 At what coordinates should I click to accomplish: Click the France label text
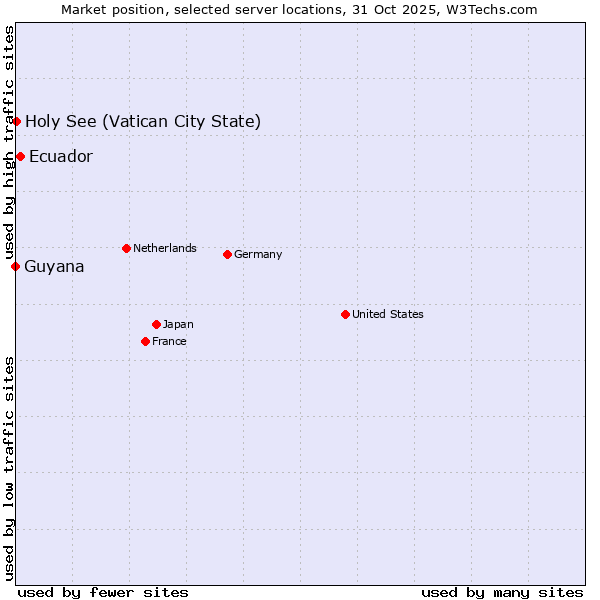point(169,341)
